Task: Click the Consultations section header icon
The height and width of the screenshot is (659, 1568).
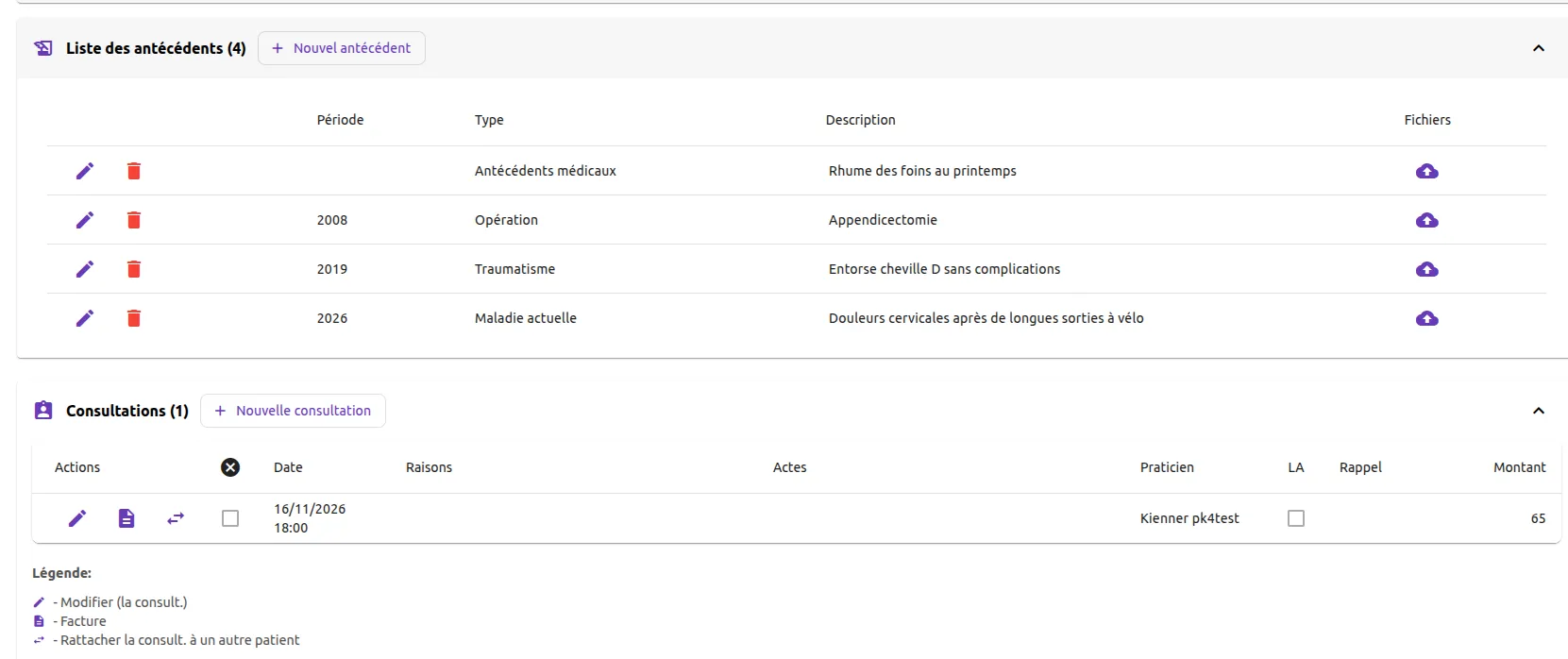Action: coord(43,411)
